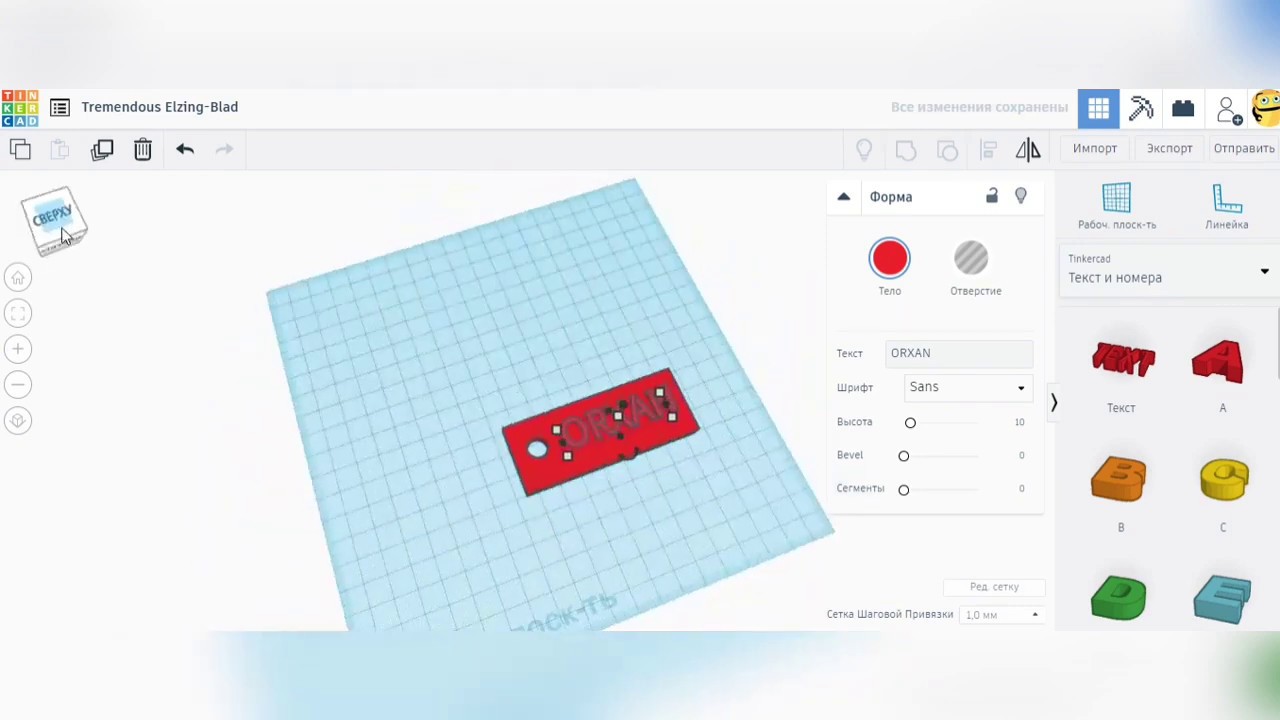Click the Отправить button
Screen dimensions: 1280x720
pos(1244,148)
